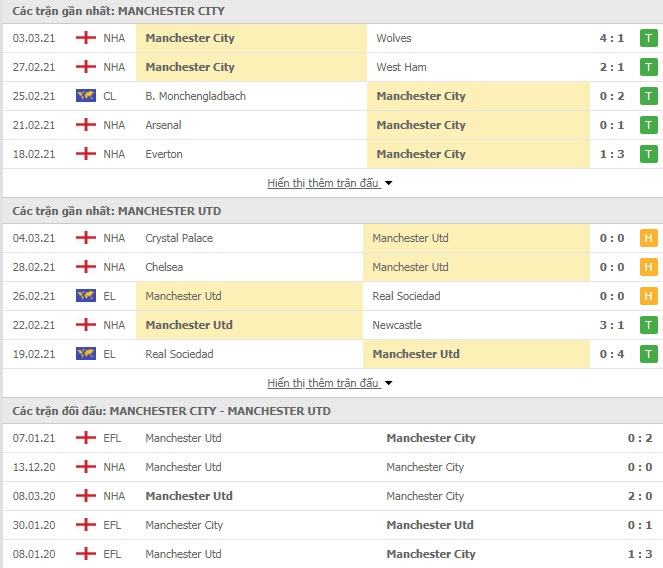Screen dimensions: 663x568
Task: Select the 08.03.20 Manchester Utd derby row
Action: 332,496
